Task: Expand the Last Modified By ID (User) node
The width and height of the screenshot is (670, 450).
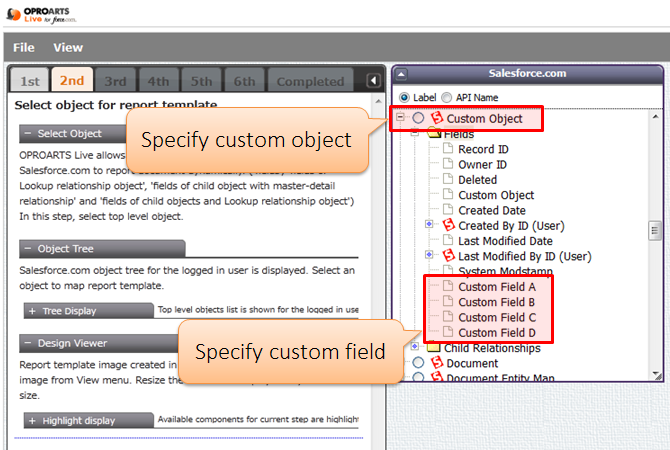Action: (429, 255)
